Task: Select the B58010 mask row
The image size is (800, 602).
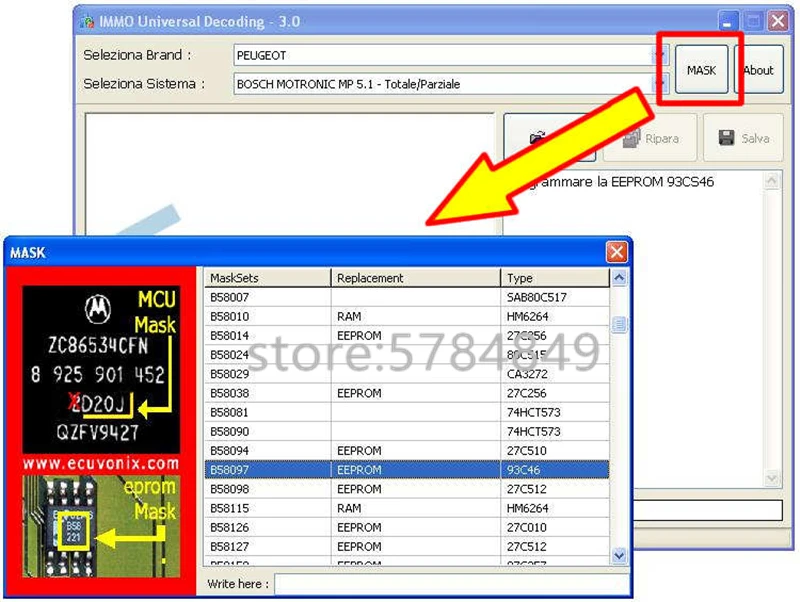Action: [x=407, y=316]
